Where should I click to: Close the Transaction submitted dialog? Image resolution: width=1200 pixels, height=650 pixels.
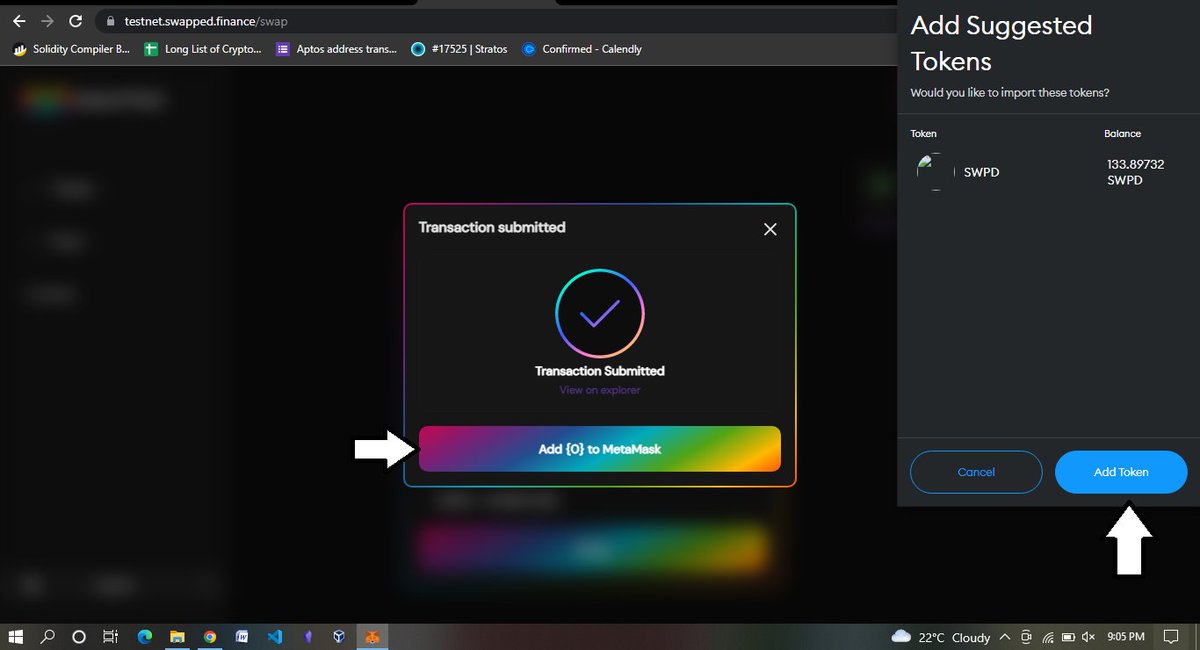(x=770, y=229)
